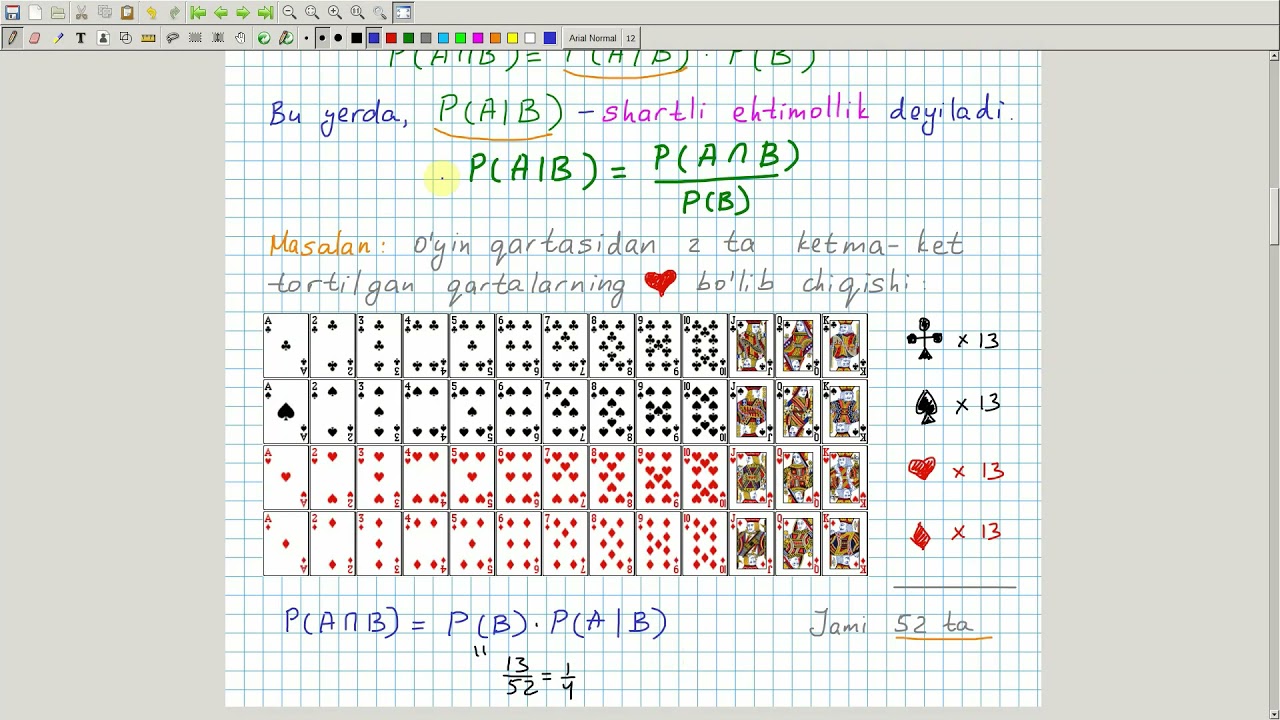Redo the last action

pos(174,13)
